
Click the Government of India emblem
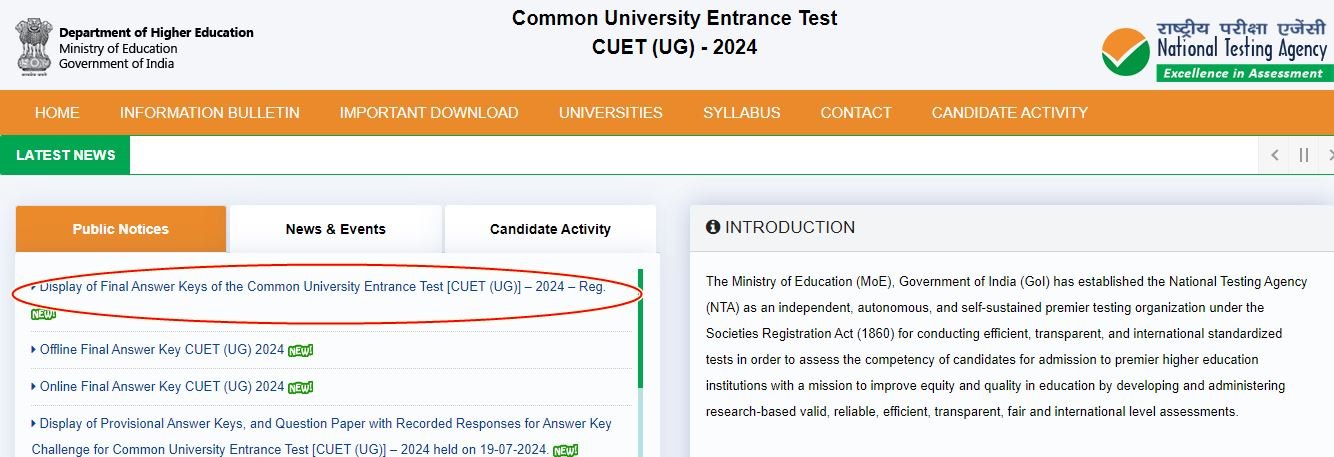[32, 46]
